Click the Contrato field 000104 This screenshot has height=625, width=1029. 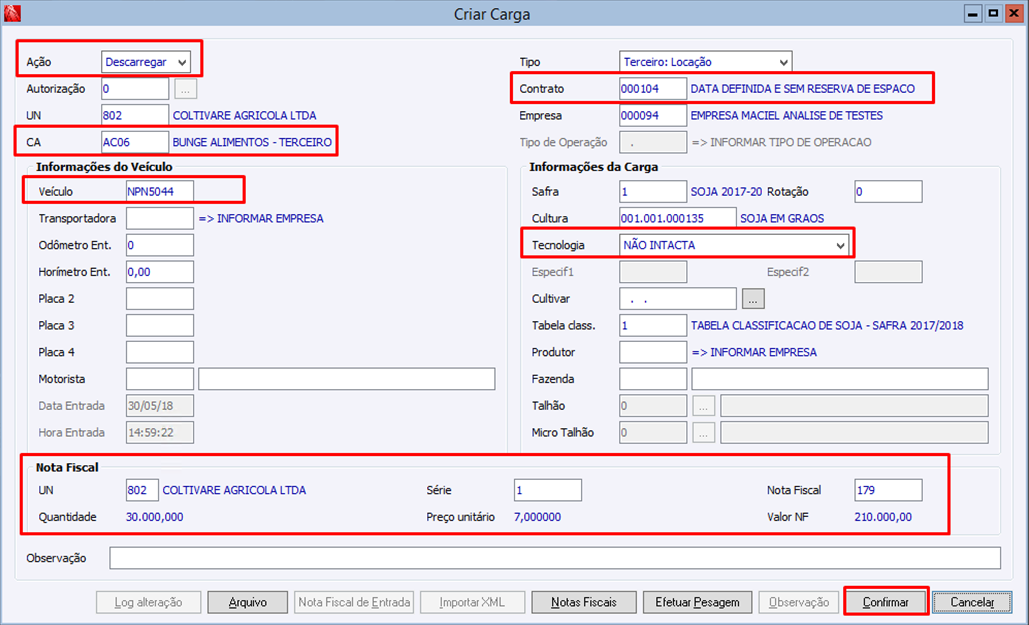pyautogui.click(x=653, y=89)
